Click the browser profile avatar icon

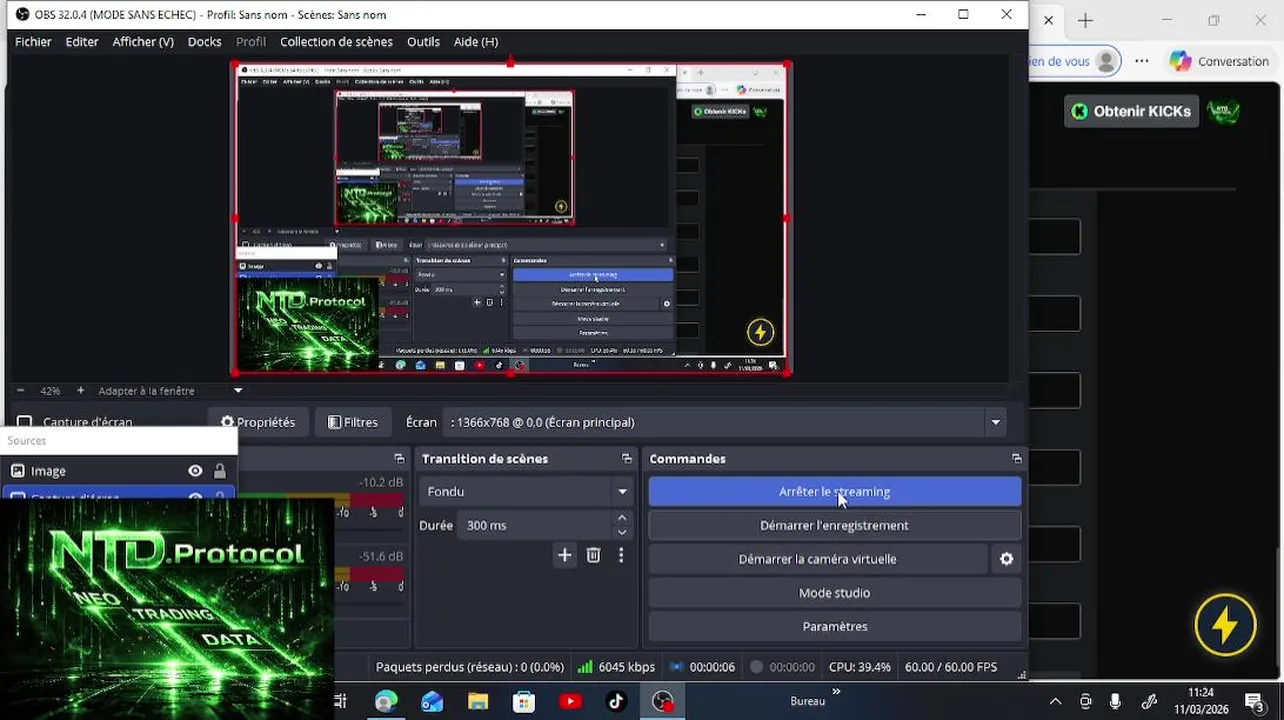[x=1106, y=61]
